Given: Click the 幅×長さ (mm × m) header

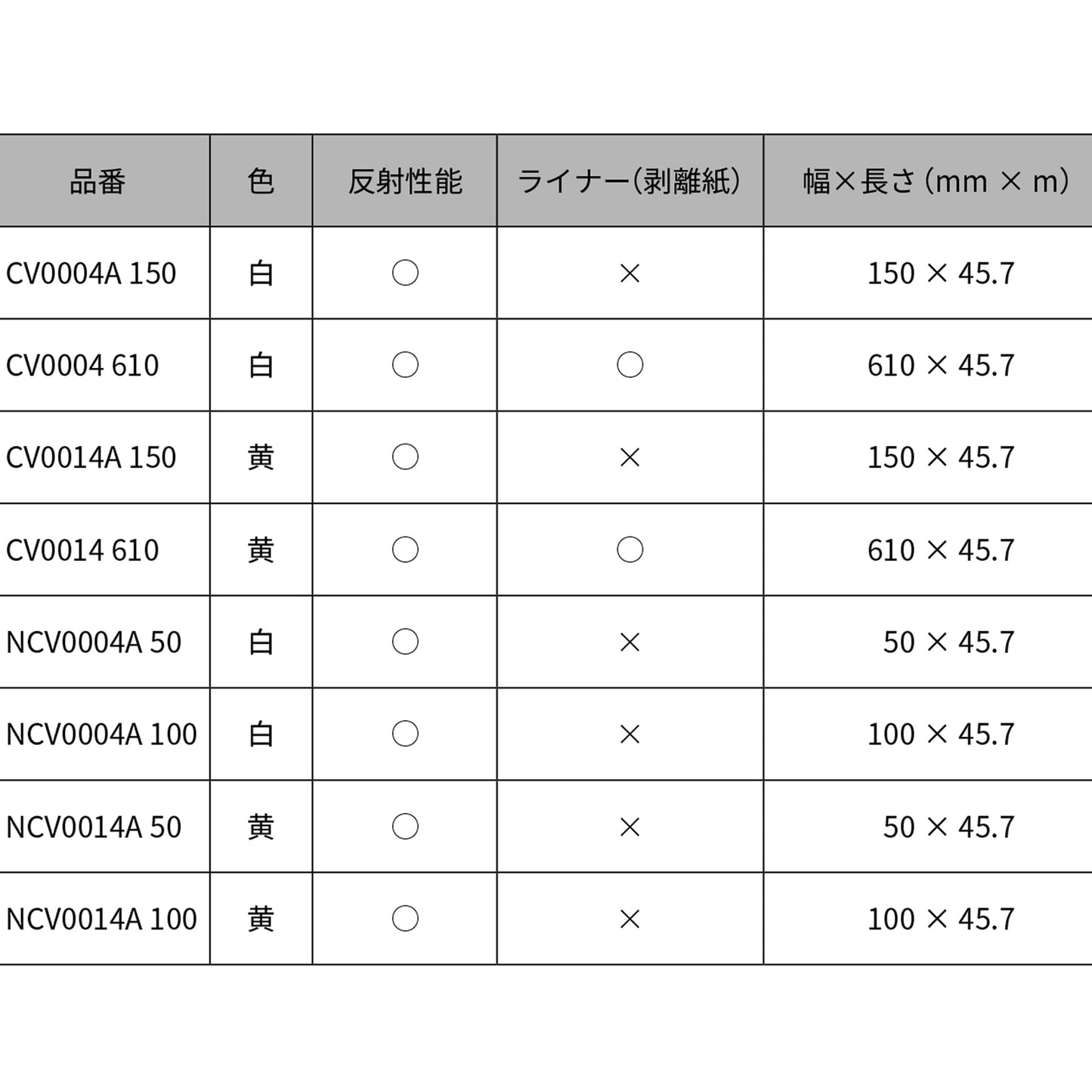Looking at the screenshot, I should point(936,181).
